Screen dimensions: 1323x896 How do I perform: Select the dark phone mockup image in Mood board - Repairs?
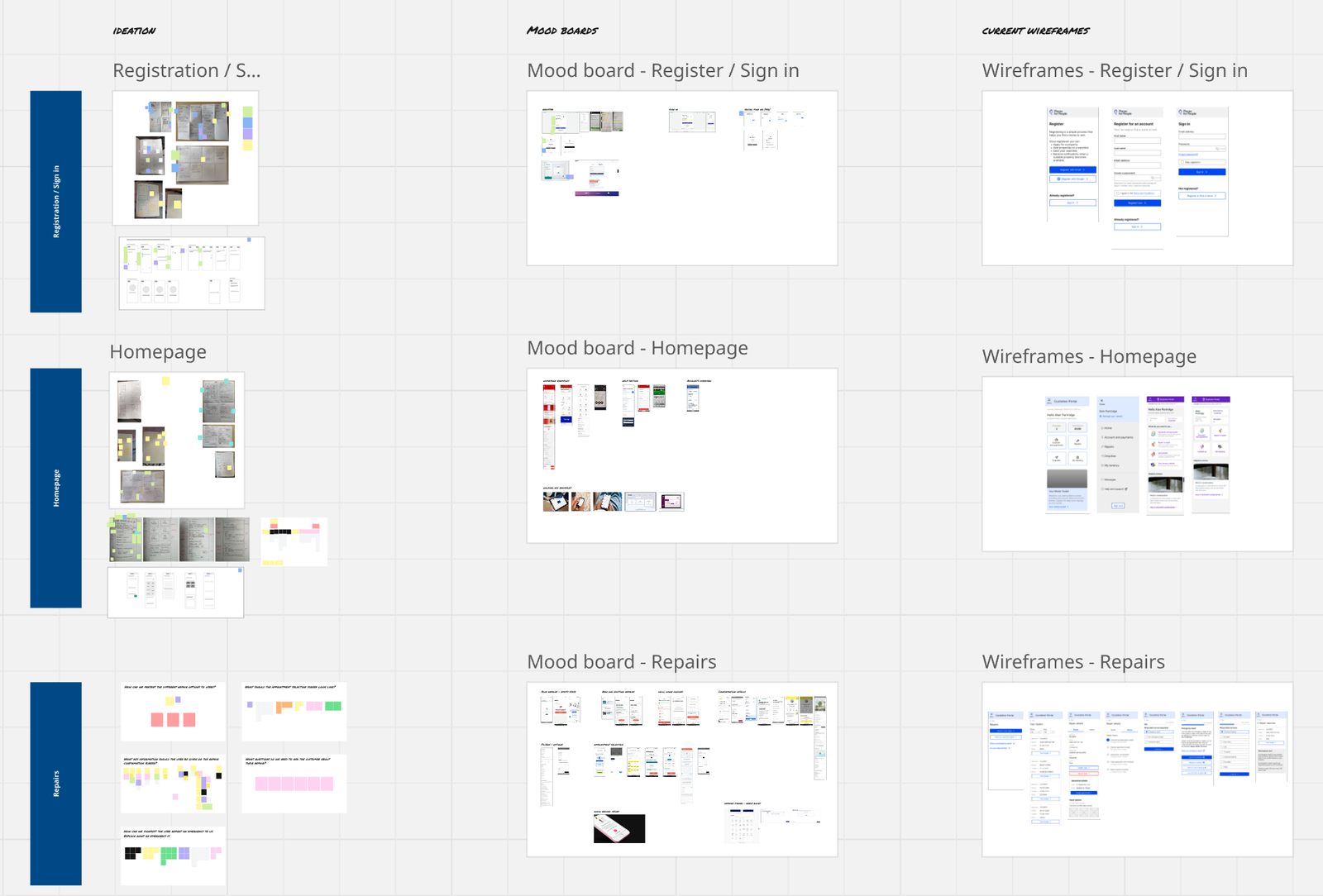pos(619,828)
